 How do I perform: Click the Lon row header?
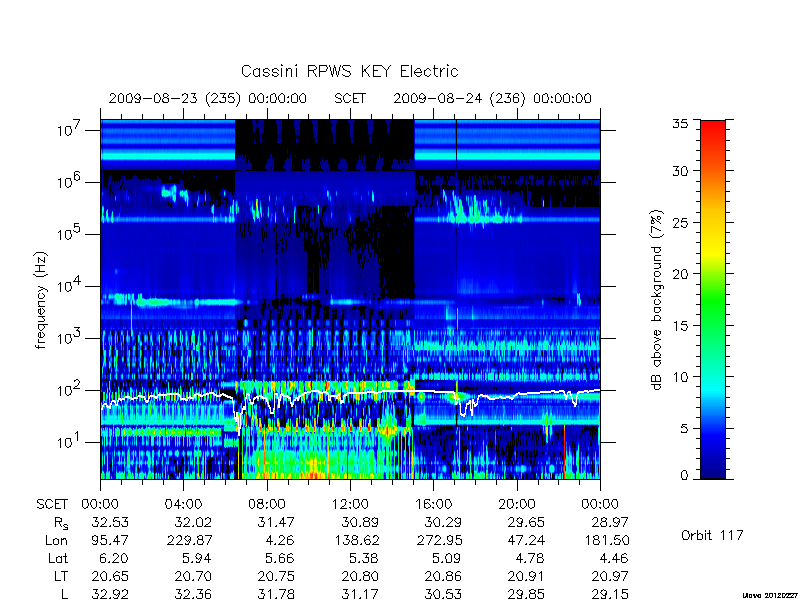[56, 540]
